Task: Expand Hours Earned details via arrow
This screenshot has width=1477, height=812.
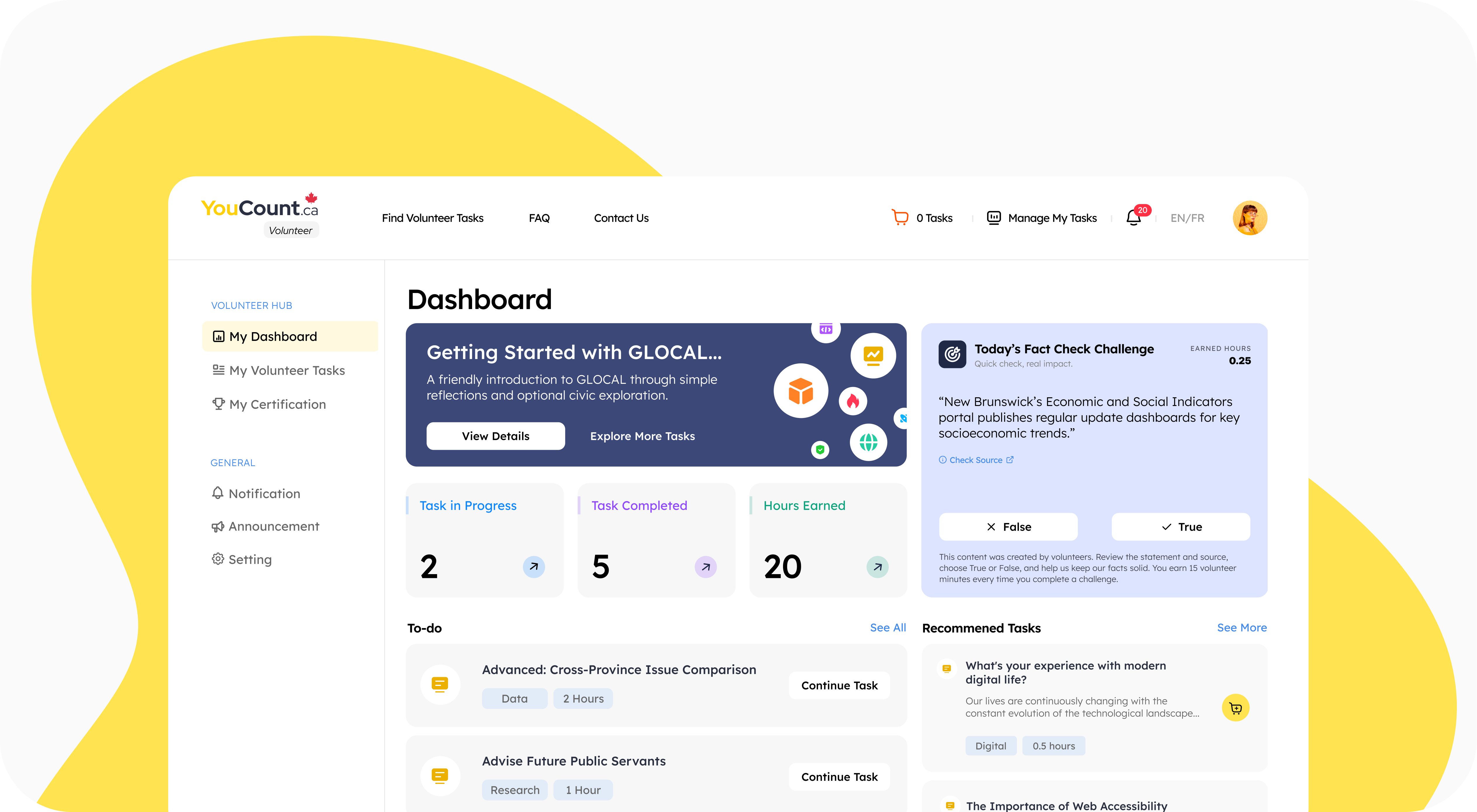Action: click(877, 567)
